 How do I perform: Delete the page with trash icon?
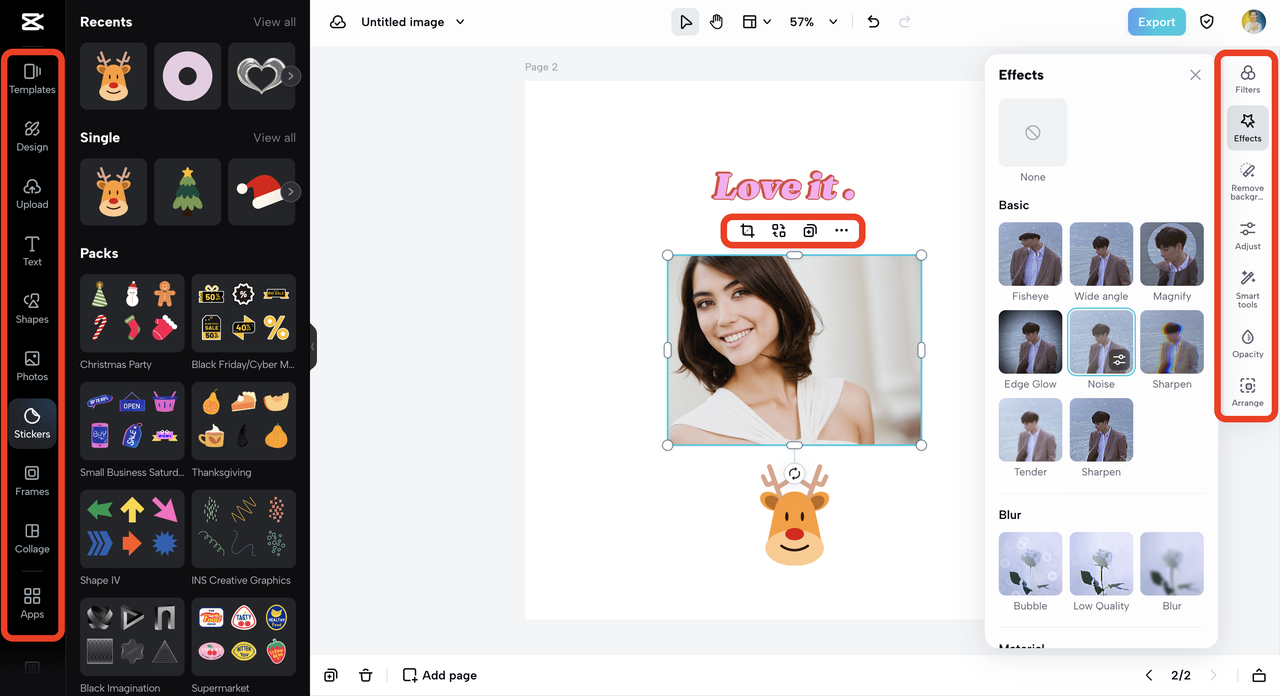(366, 675)
